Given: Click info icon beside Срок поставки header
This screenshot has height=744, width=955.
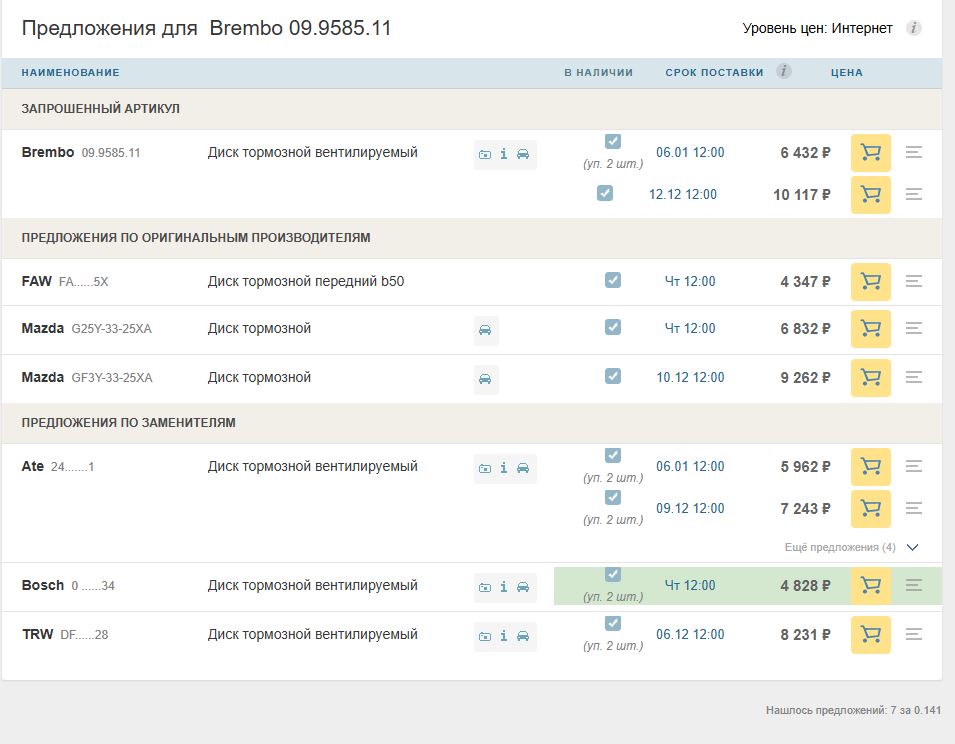Looking at the screenshot, I should tap(784, 71).
